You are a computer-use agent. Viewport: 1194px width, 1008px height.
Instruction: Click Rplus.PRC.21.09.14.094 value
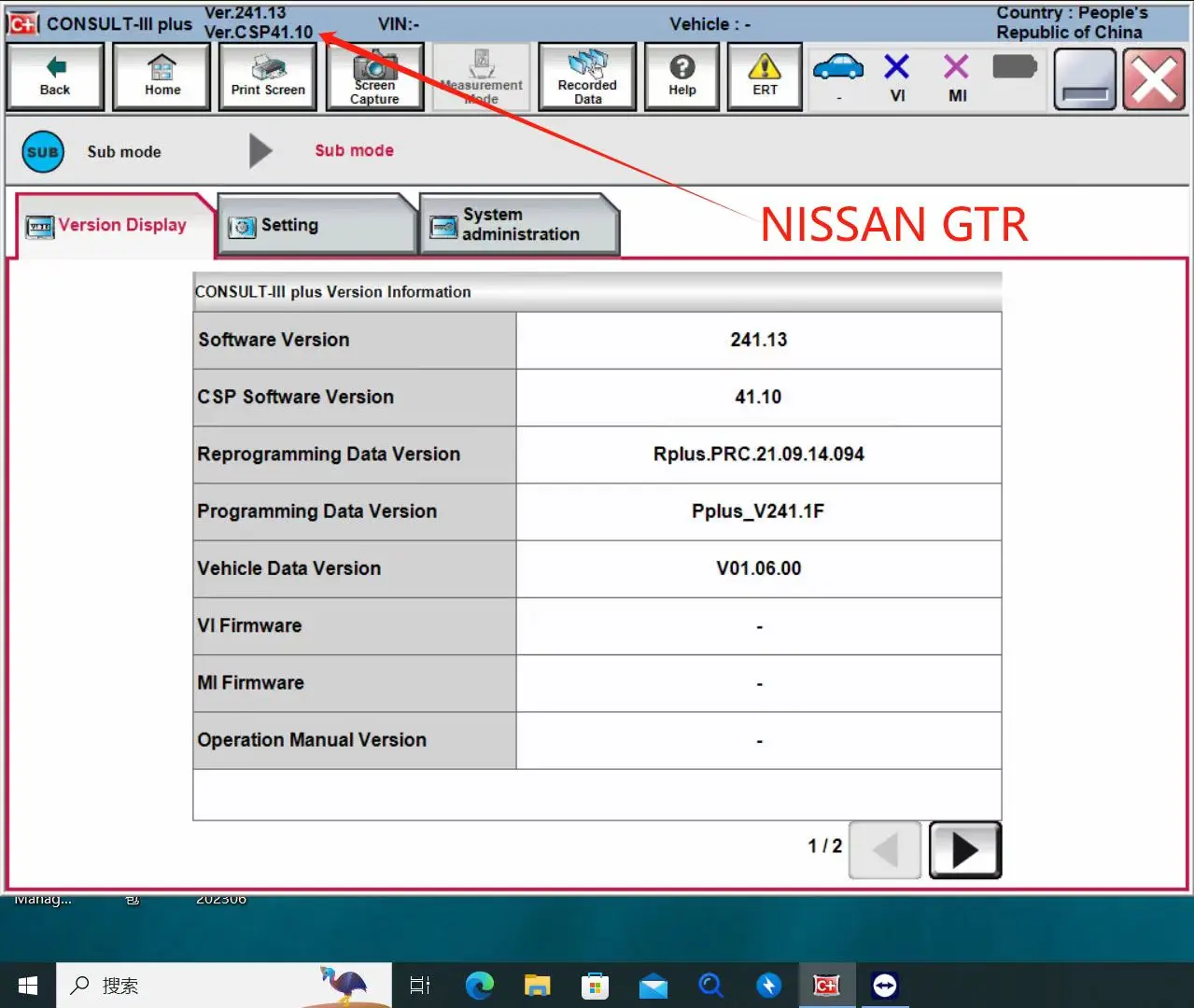coord(759,454)
